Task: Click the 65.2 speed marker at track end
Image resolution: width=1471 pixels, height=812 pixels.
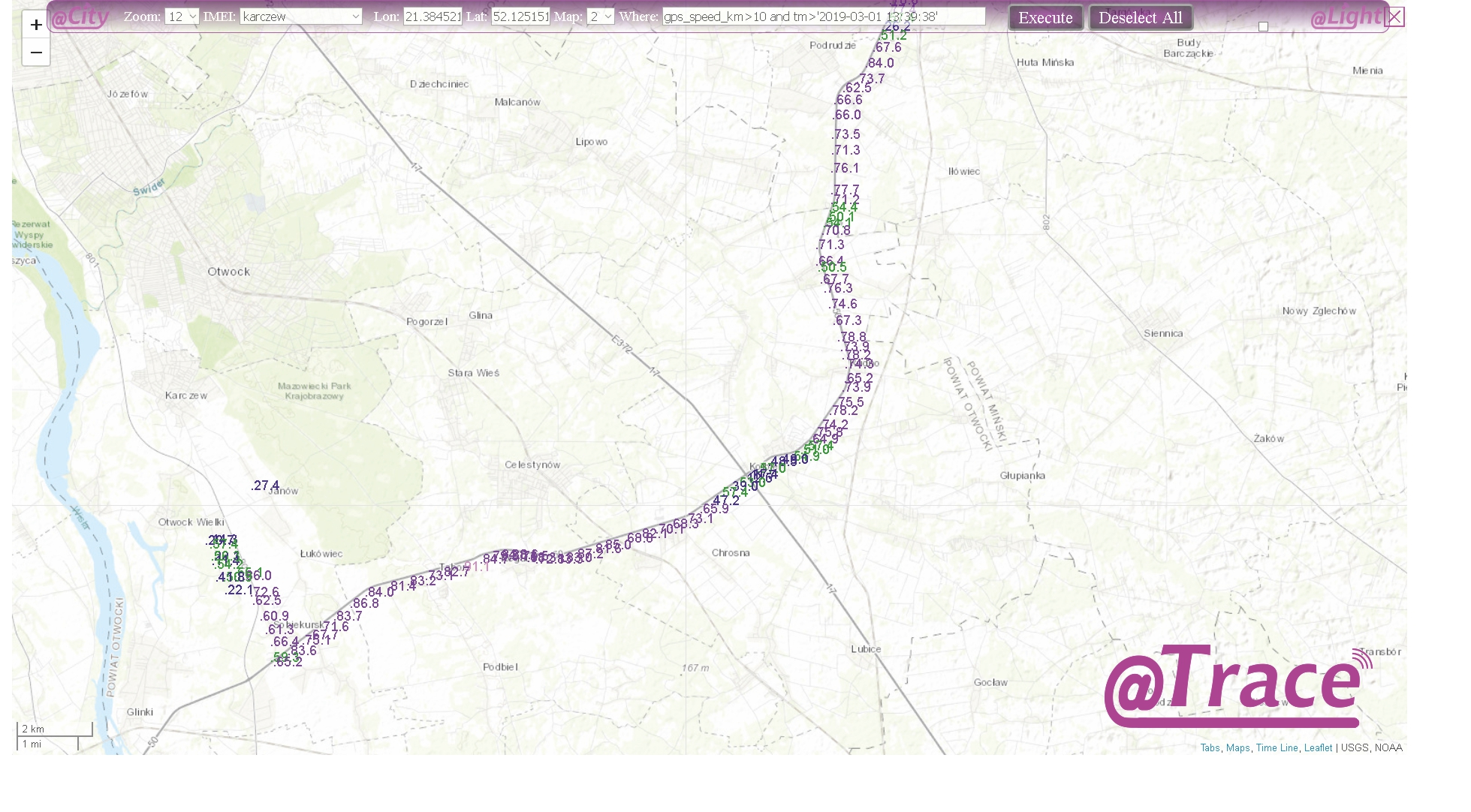Action: coord(288,662)
